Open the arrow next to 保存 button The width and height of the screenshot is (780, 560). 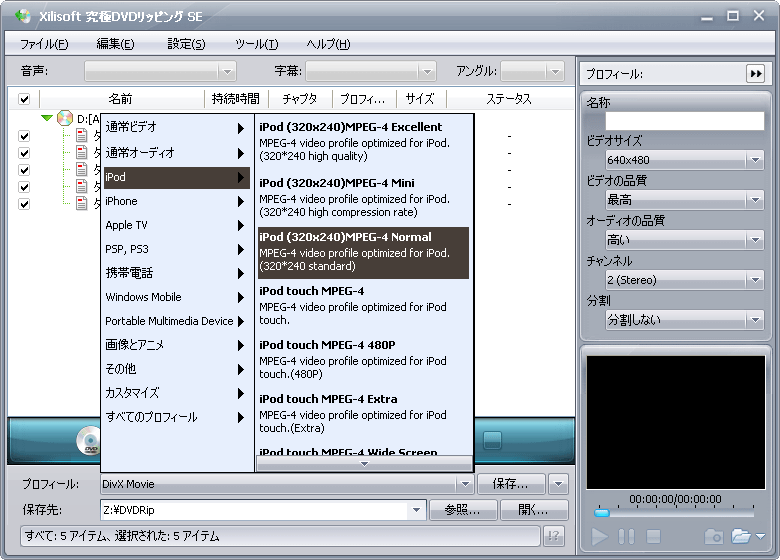(x=558, y=483)
